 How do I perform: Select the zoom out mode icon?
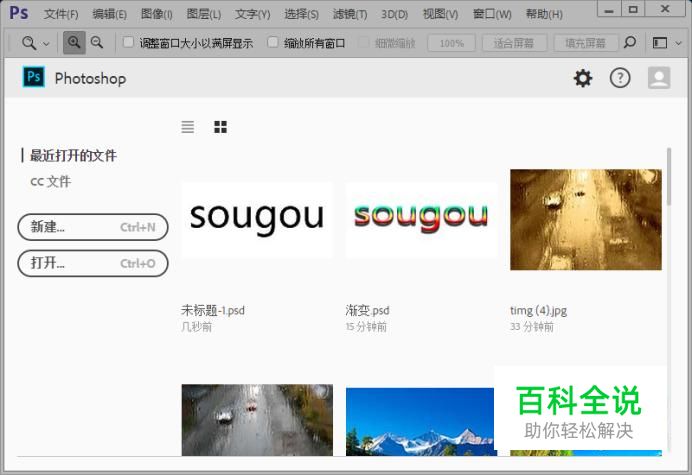coord(97,42)
